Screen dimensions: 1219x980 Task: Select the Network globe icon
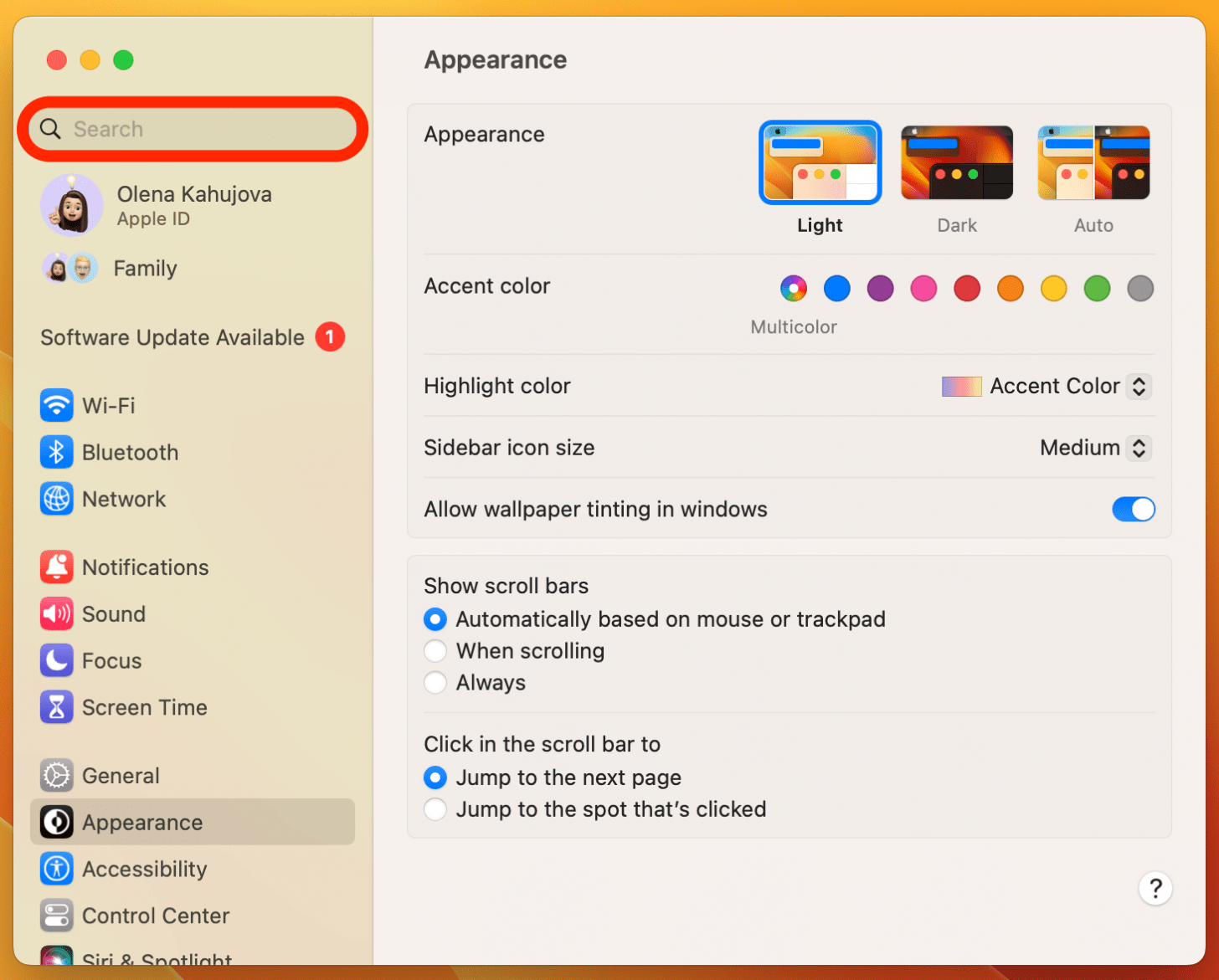(x=56, y=500)
